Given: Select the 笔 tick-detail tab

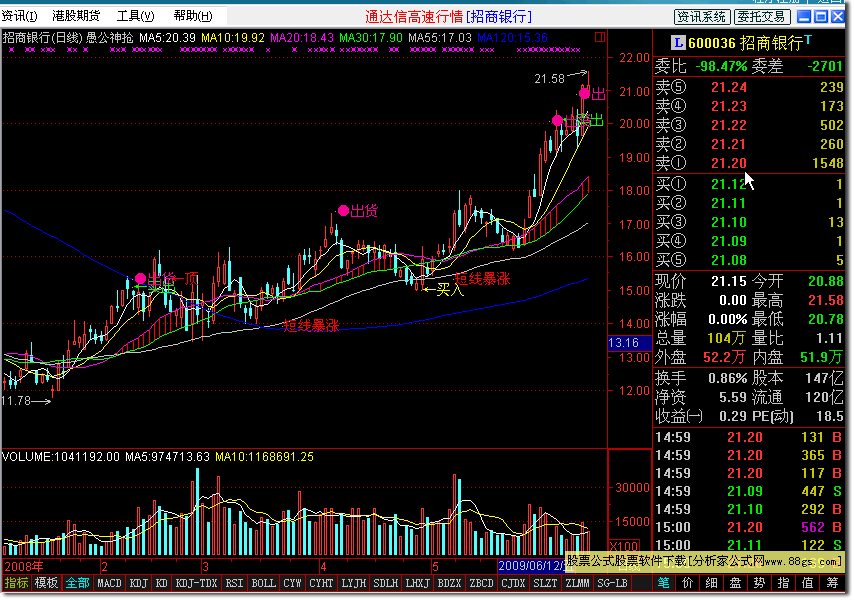Looking at the screenshot, I should pyautogui.click(x=664, y=583).
